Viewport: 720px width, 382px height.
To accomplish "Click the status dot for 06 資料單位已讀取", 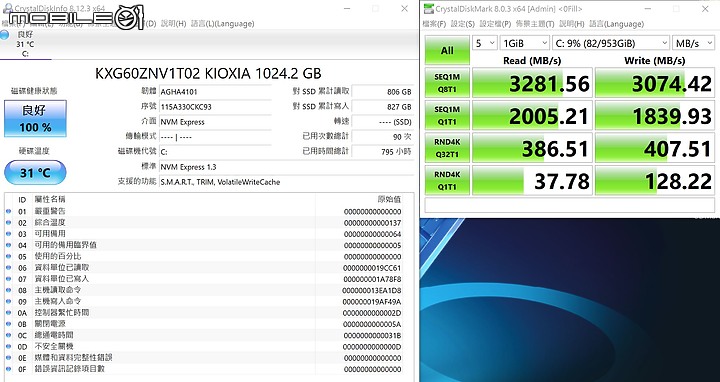I will point(8,268).
